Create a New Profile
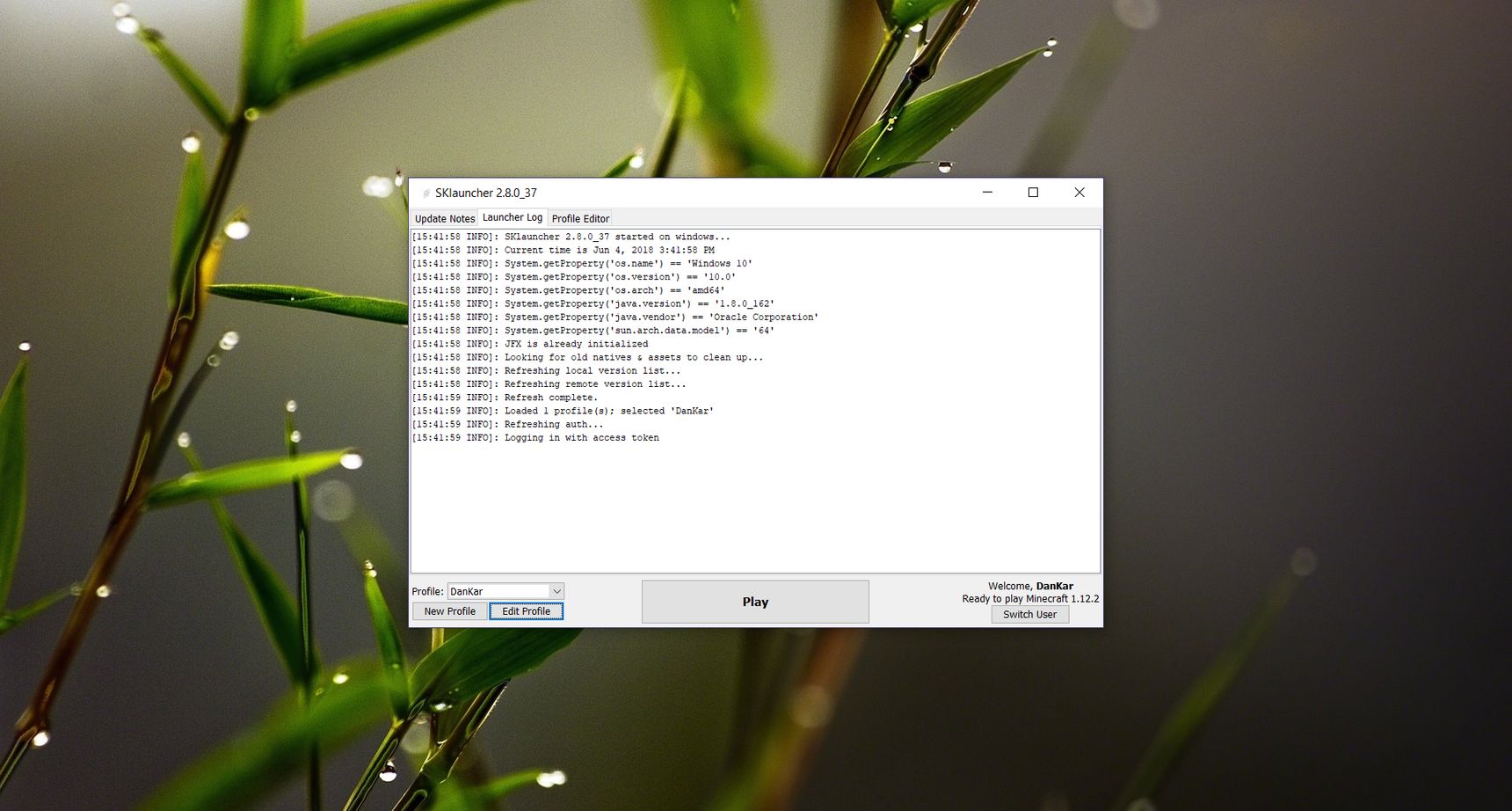1512x811 pixels. click(x=450, y=611)
